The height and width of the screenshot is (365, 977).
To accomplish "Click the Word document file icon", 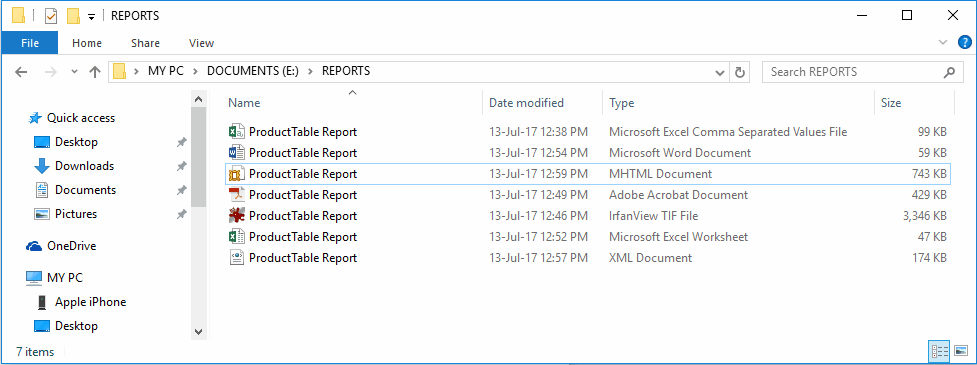I will [x=237, y=153].
